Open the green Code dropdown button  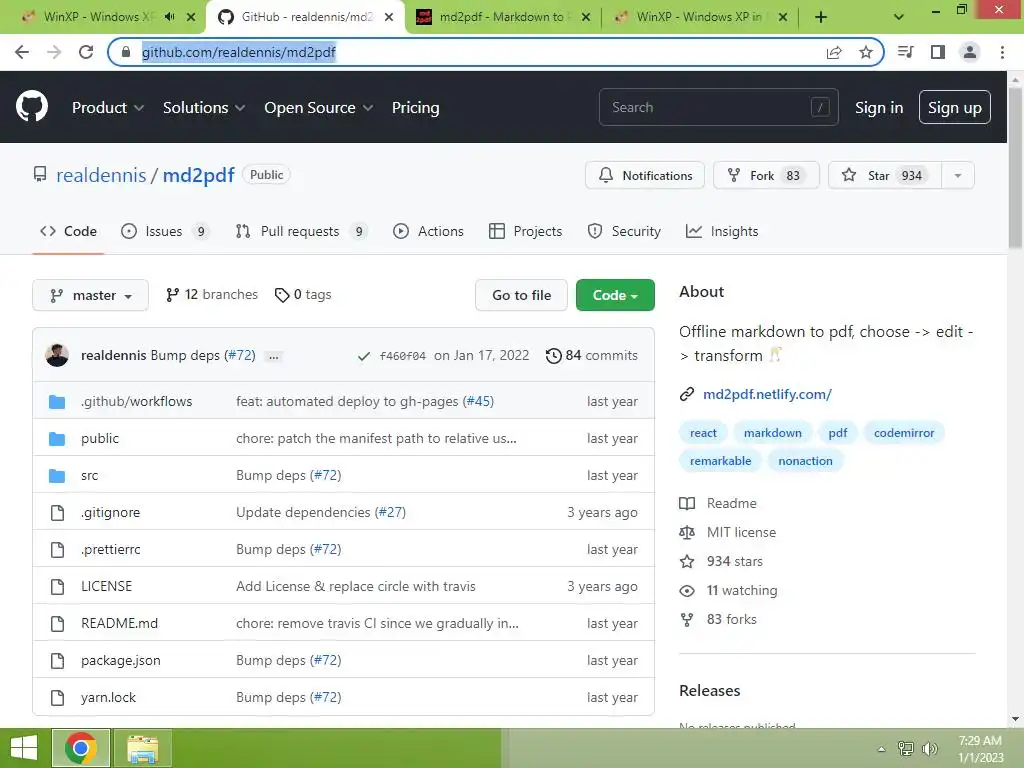615,295
